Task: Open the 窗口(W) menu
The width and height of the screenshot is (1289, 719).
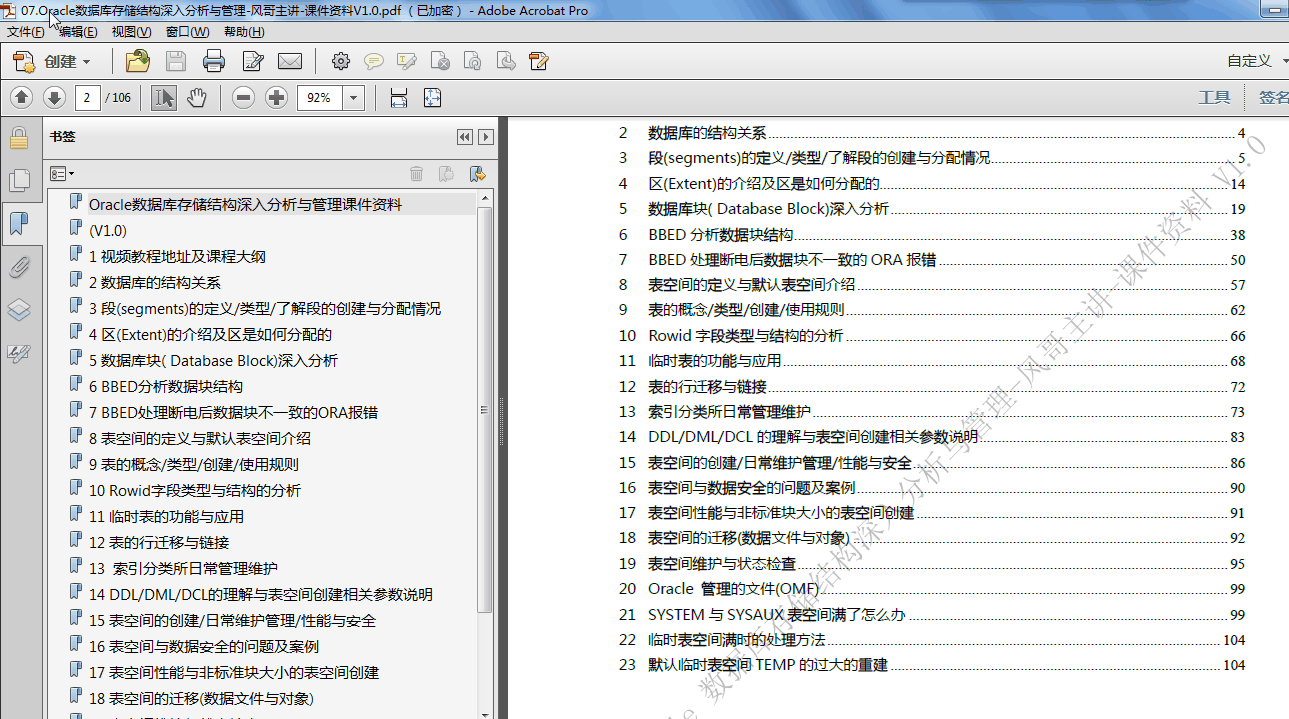Action: tap(187, 32)
